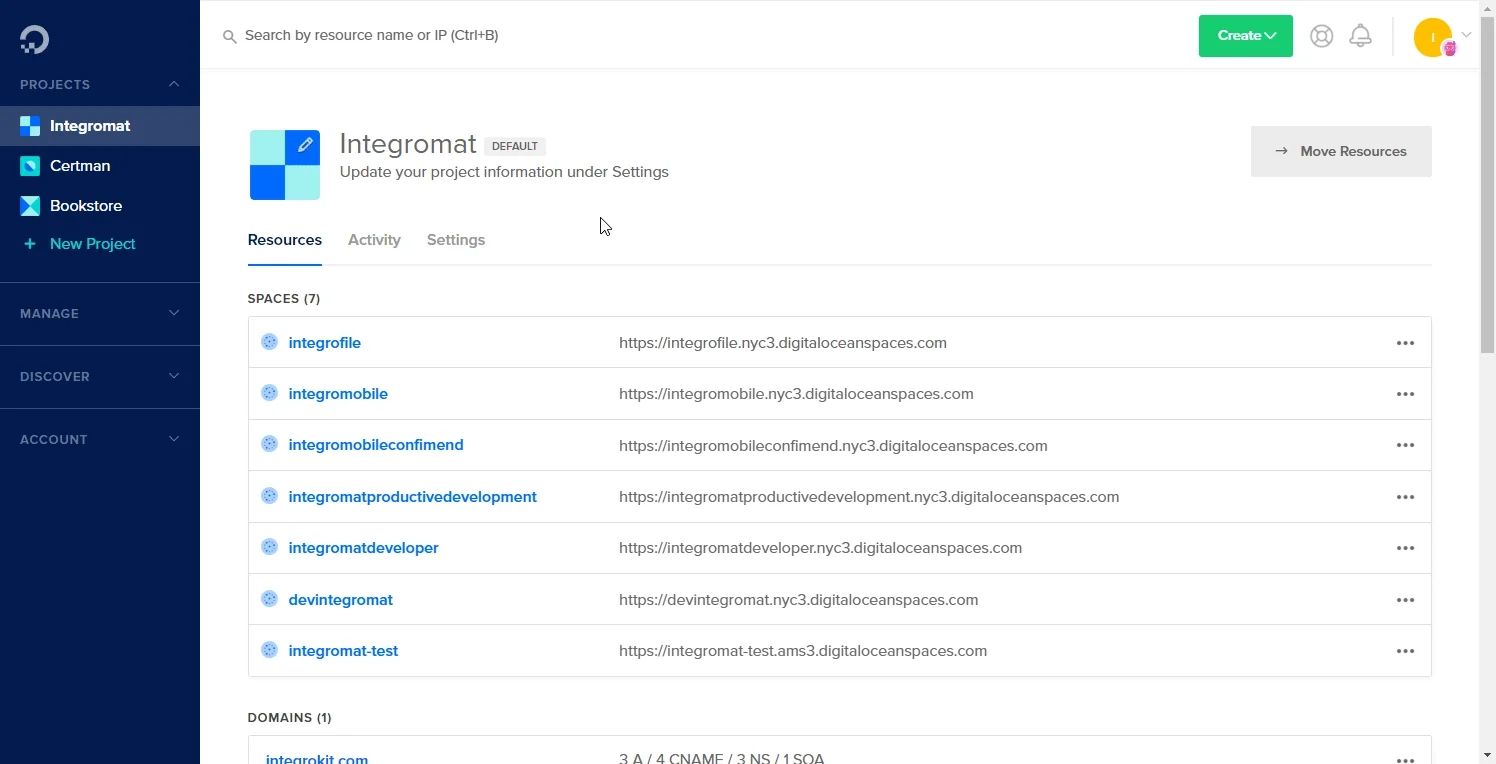Open more options for integromatdeveloper row
This screenshot has width=1496, height=764.
1405,548
